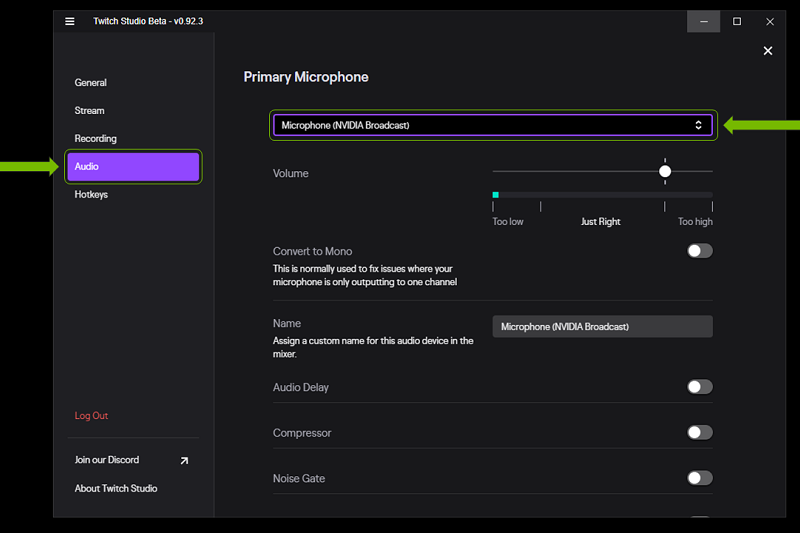Expand the Primary Microphone device dropdown
The image size is (800, 533).
point(493,125)
